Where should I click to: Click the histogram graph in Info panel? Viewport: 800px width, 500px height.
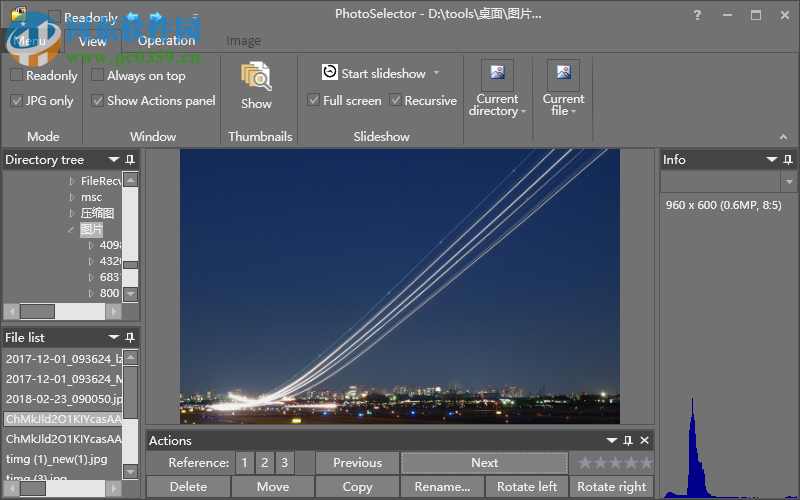(730, 446)
